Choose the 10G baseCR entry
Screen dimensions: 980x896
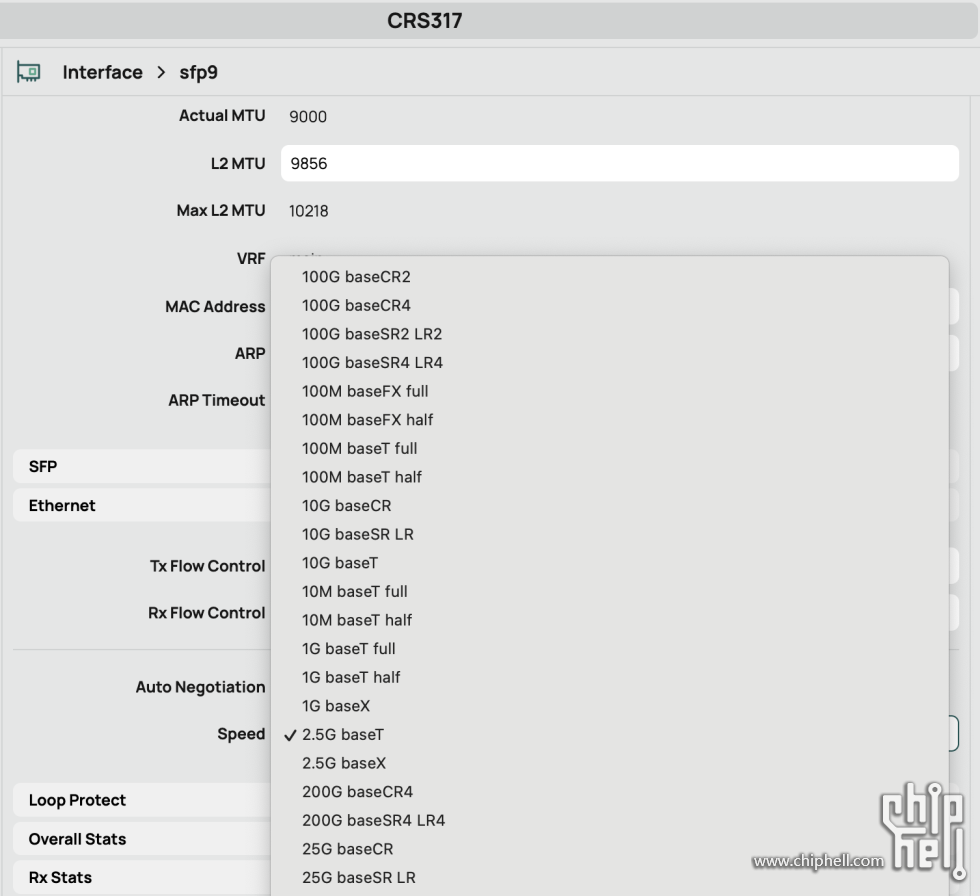click(x=347, y=506)
